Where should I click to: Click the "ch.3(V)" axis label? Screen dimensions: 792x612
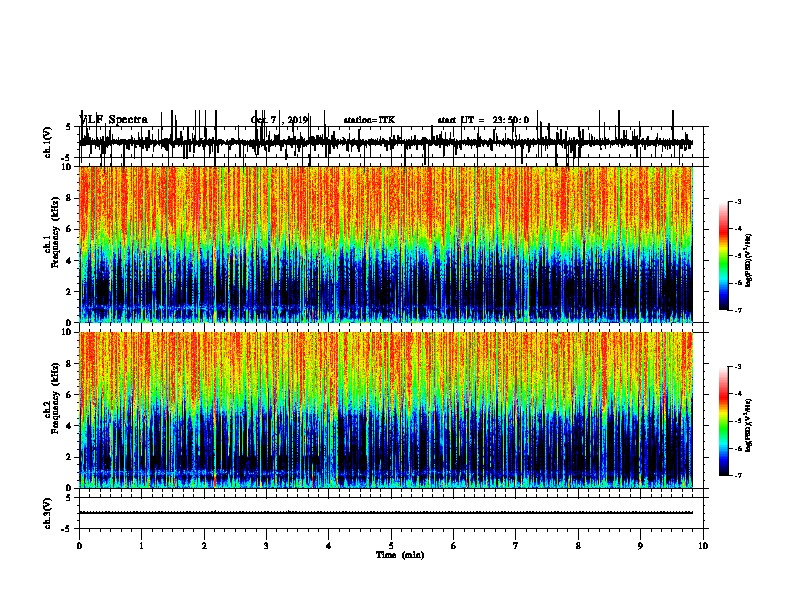tap(48, 513)
